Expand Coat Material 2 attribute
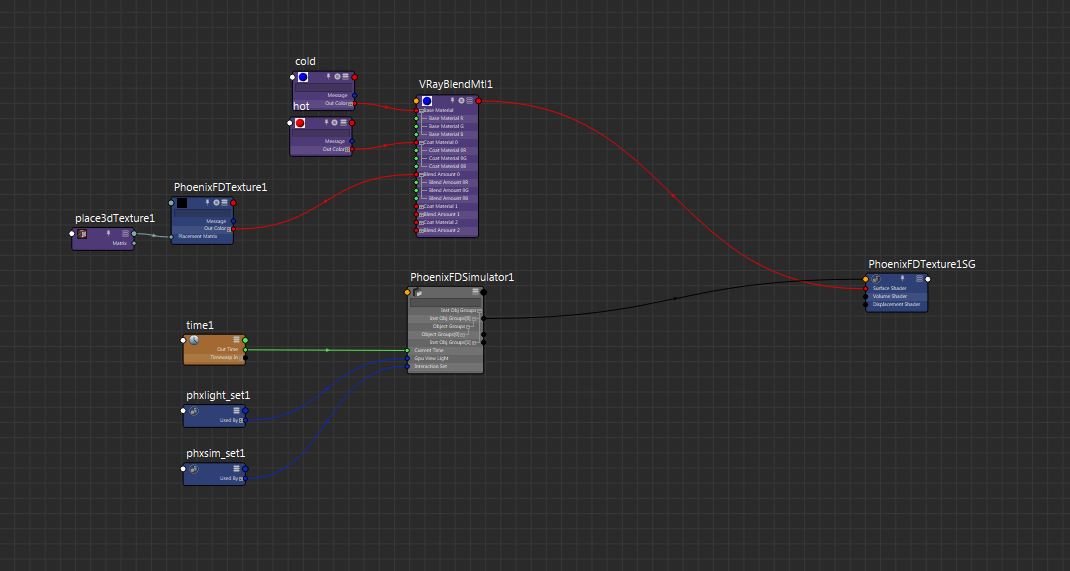 [422, 222]
